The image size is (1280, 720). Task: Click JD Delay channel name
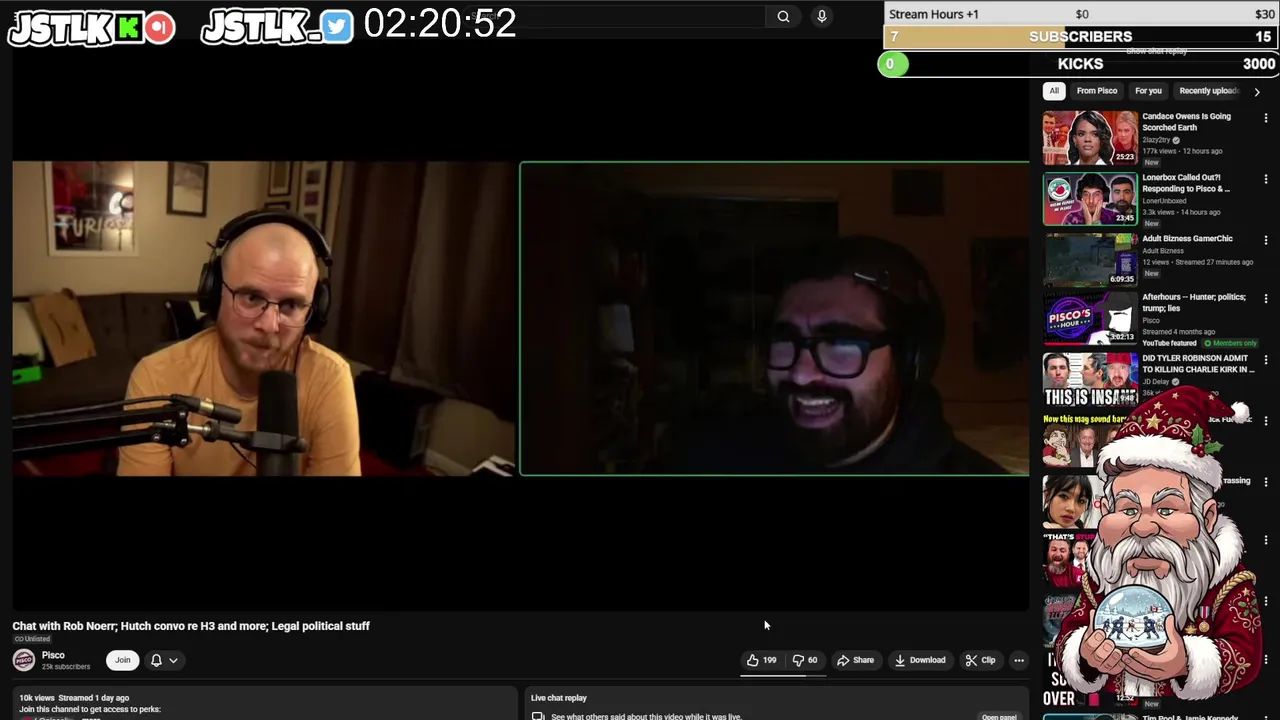coord(1156,381)
